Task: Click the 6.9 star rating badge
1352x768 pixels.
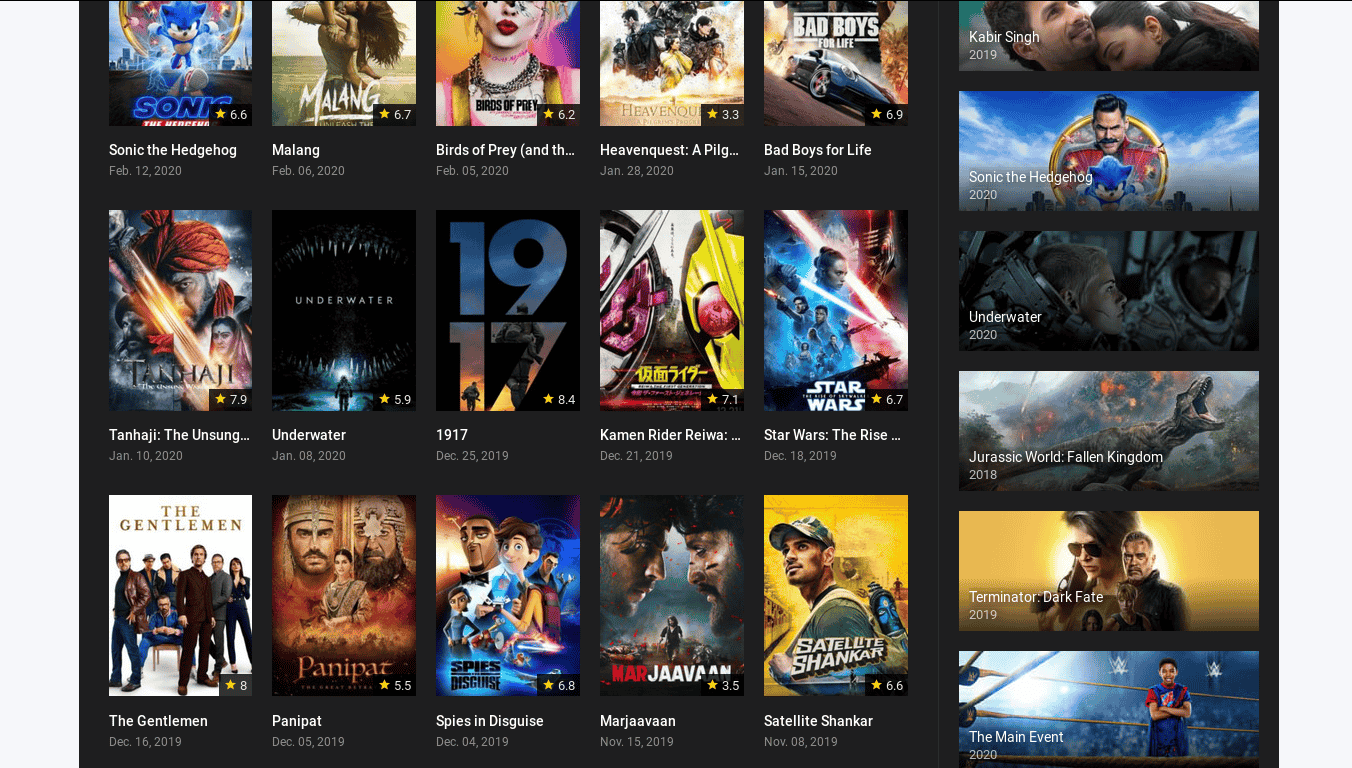Action: 887,114
